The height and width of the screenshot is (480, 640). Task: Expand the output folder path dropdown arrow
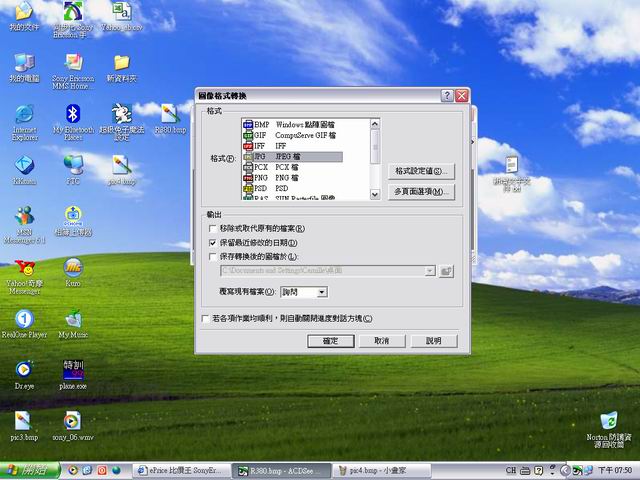click(x=430, y=271)
